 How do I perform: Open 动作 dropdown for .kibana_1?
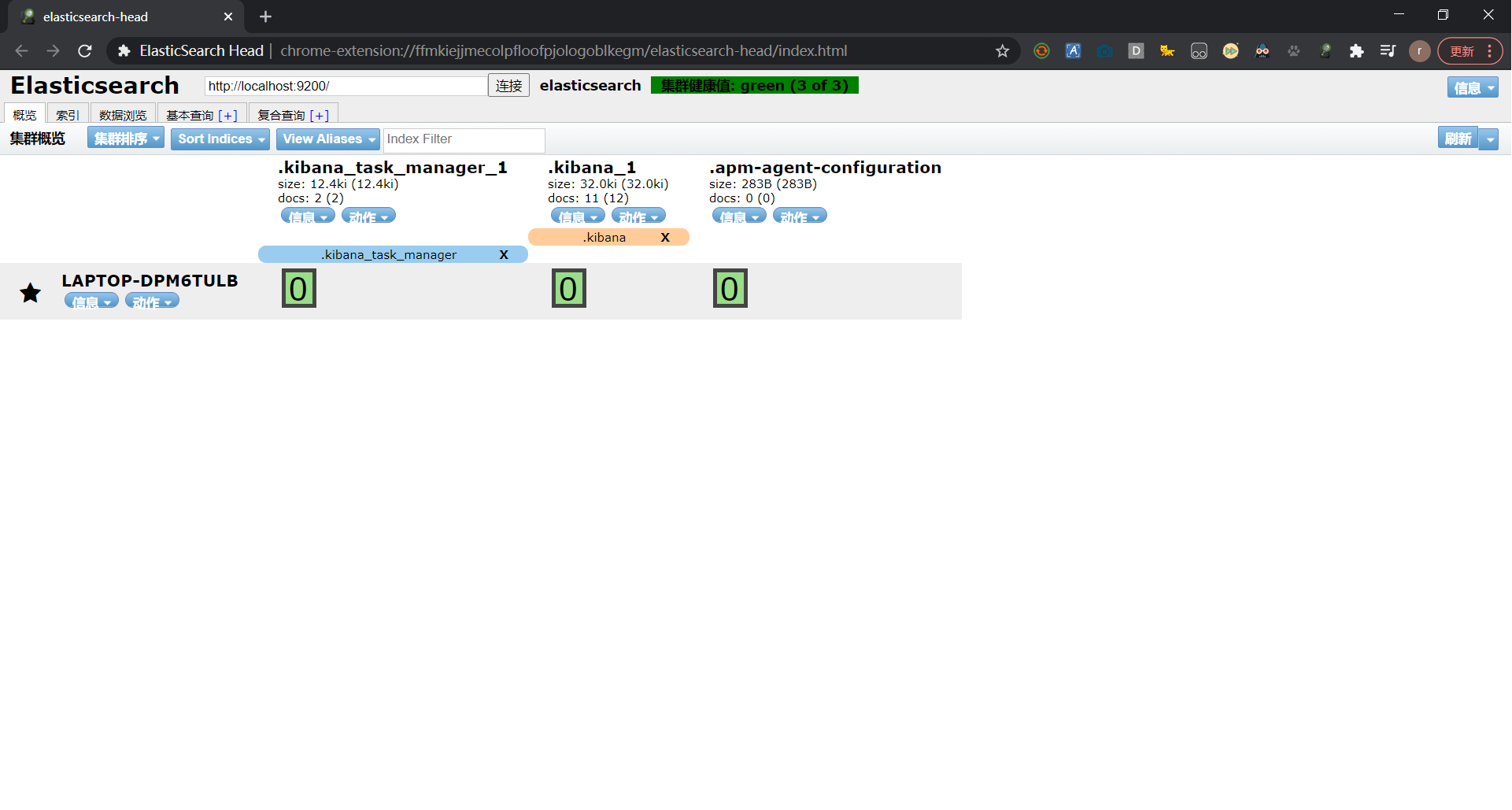(x=638, y=216)
